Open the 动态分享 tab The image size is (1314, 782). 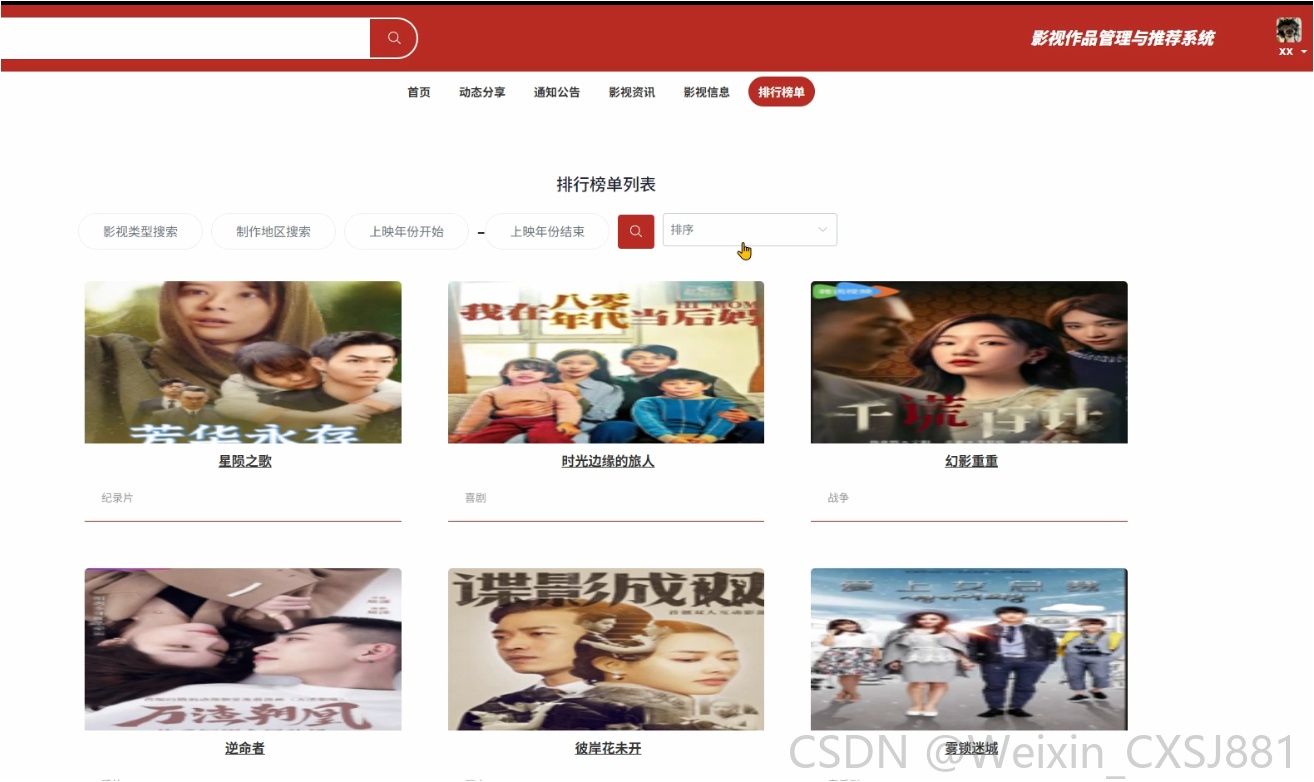coord(482,92)
